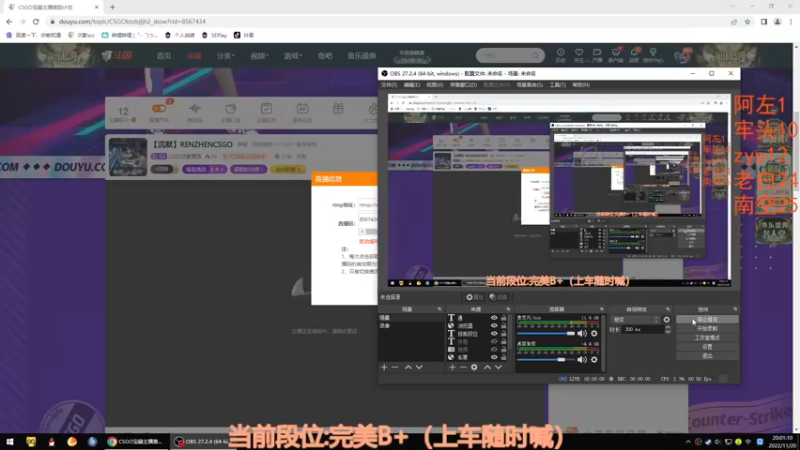800x450 pixels.
Task: Remove the selected scene with the scenes minus icon
Action: pos(395,367)
